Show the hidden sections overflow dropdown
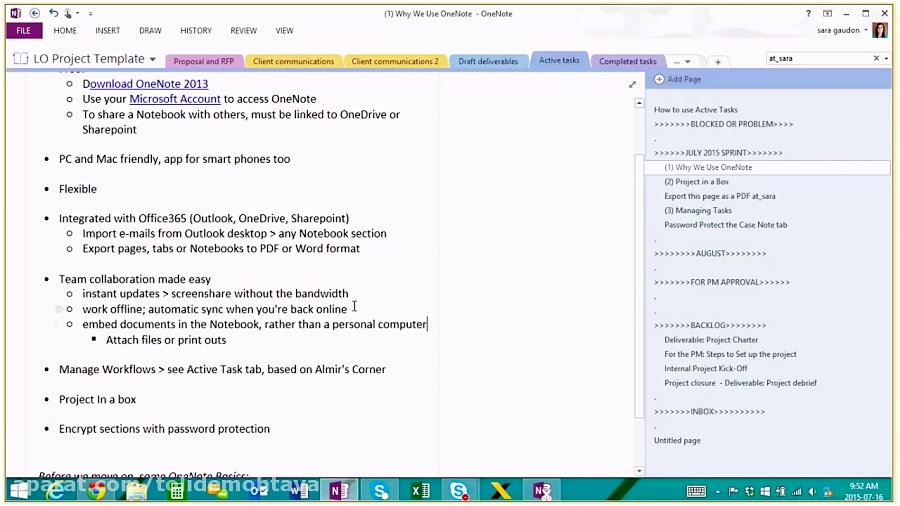 [x=682, y=61]
